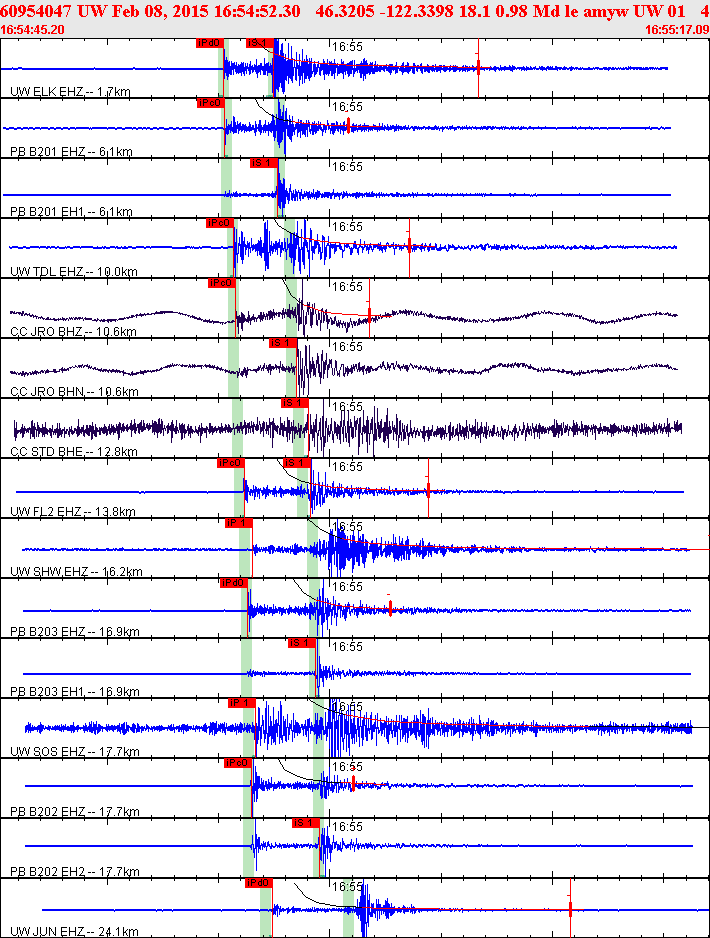Select the station label UW SOS EHZ -- 17.7km
Viewport: 710px width, 938px height.
(75, 751)
